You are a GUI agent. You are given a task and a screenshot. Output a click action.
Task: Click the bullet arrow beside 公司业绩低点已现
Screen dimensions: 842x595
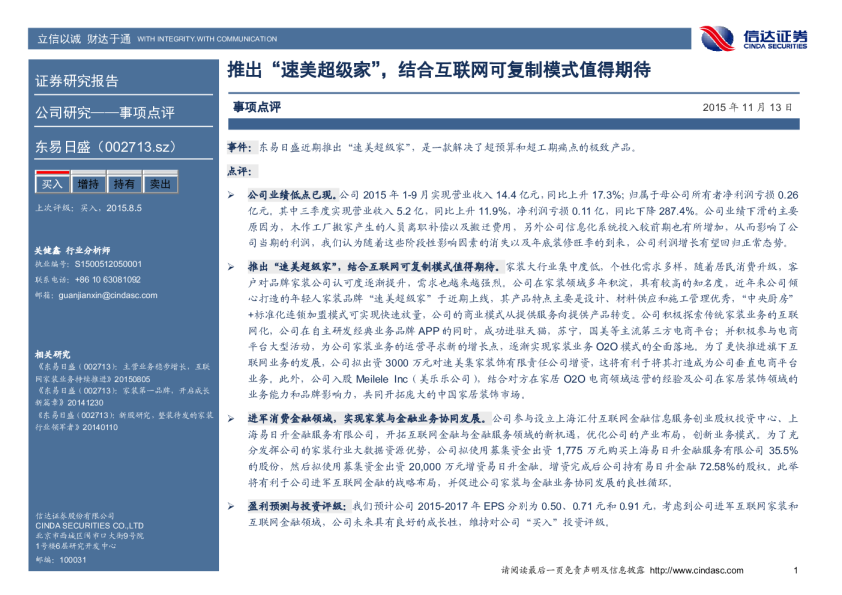pyautogui.click(x=231, y=192)
